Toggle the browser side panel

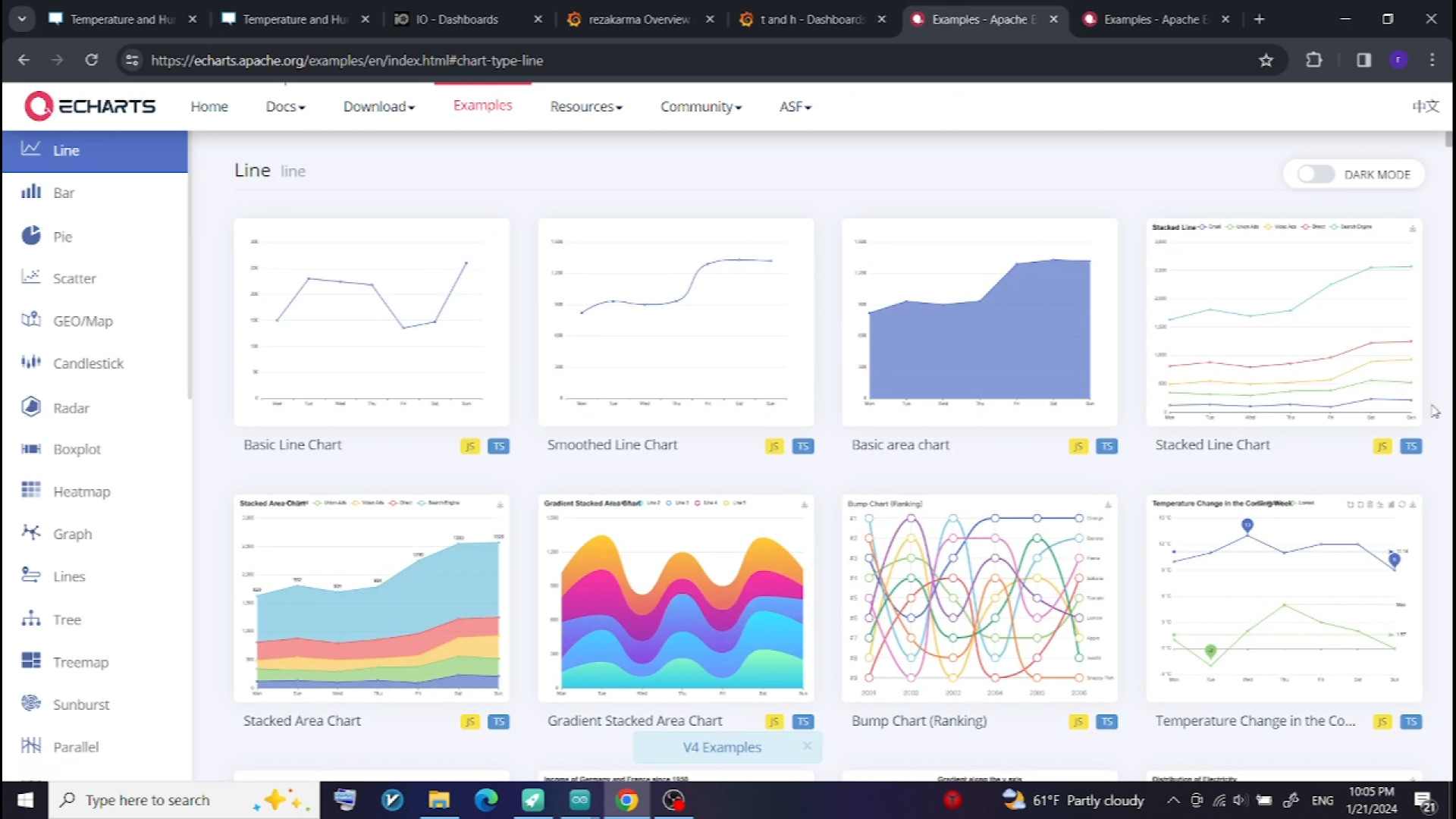(x=1363, y=60)
